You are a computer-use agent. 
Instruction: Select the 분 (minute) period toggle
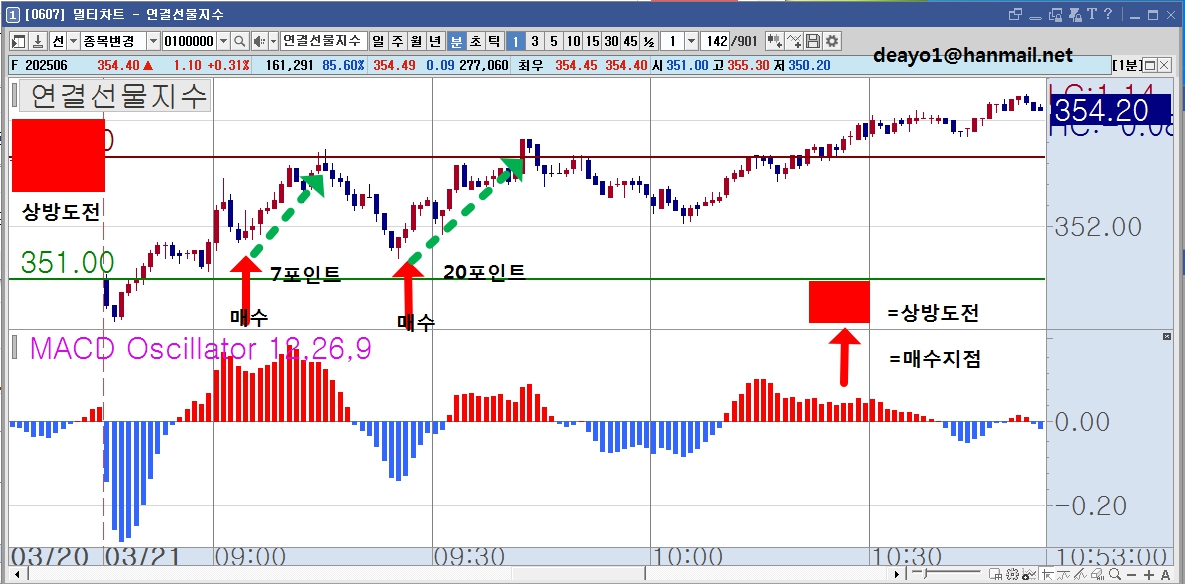click(456, 41)
